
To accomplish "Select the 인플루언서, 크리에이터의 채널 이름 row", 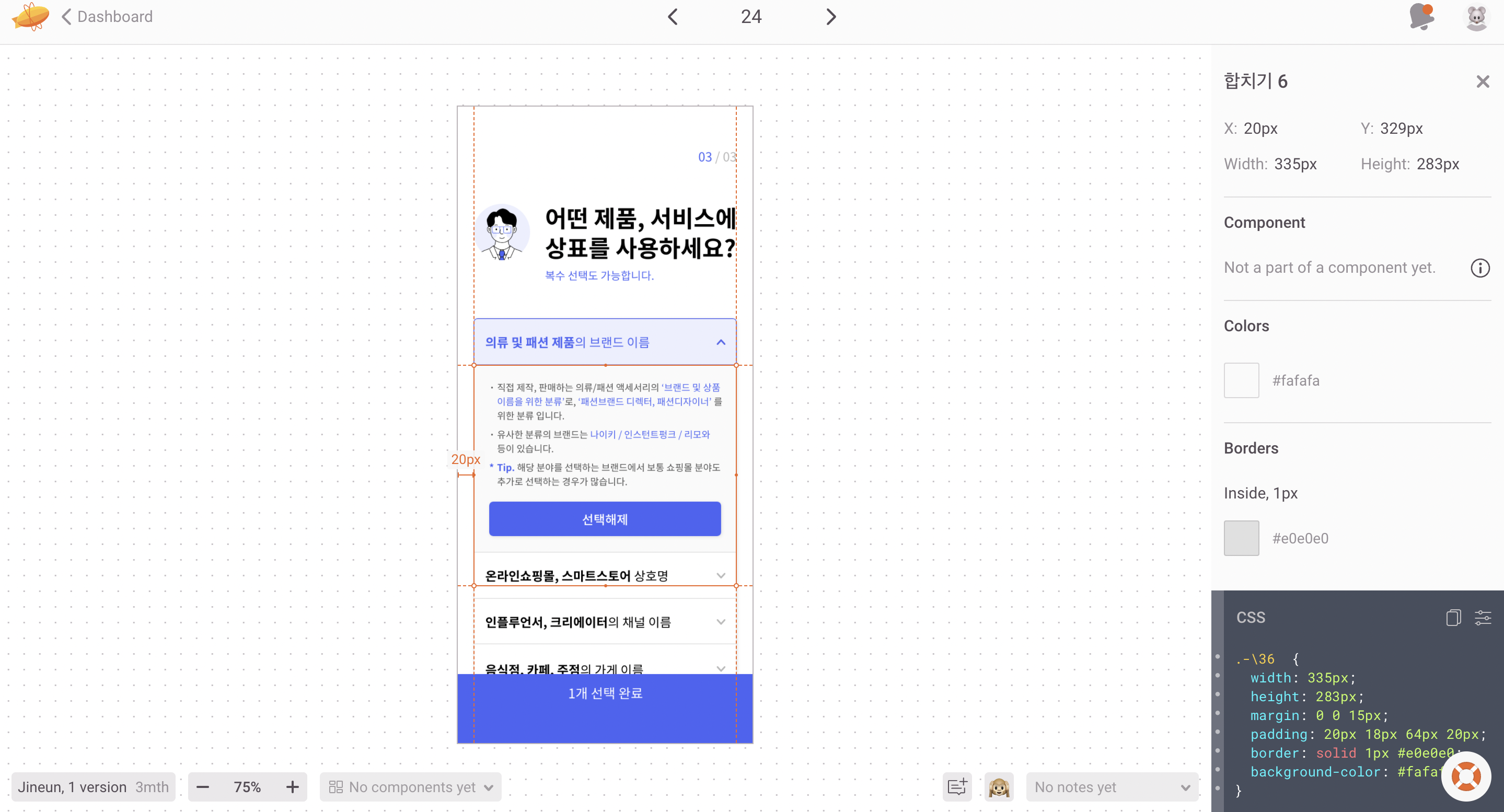I will (x=605, y=622).
